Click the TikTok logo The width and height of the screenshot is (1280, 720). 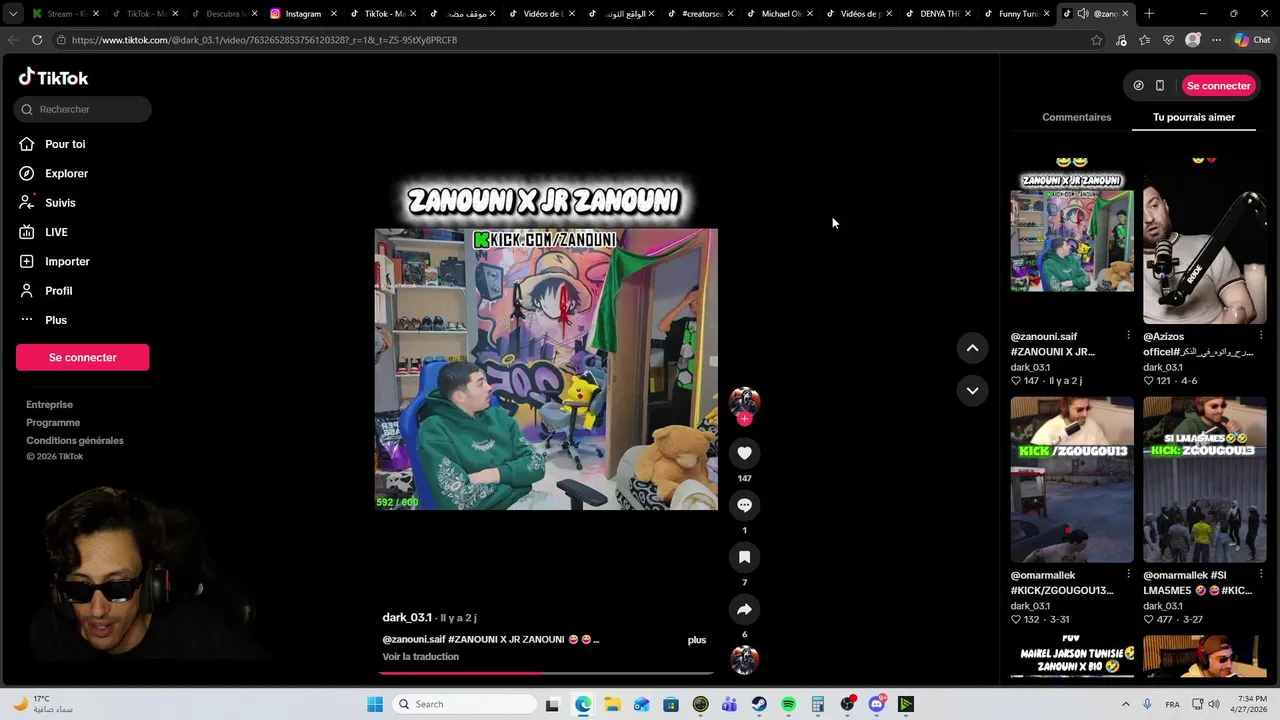click(53, 77)
